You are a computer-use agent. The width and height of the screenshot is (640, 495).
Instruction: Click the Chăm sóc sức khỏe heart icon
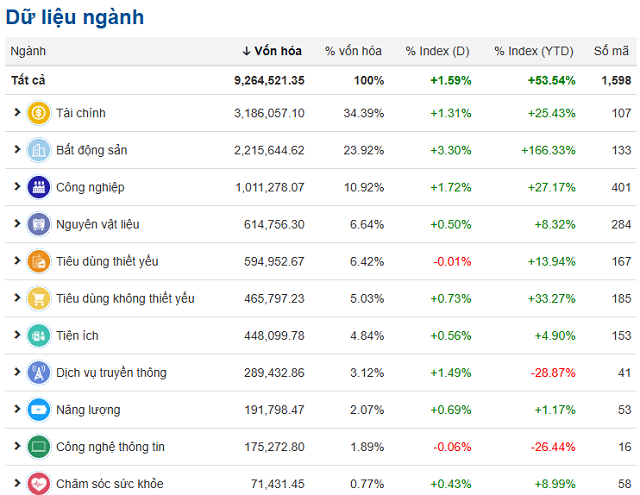point(39,483)
